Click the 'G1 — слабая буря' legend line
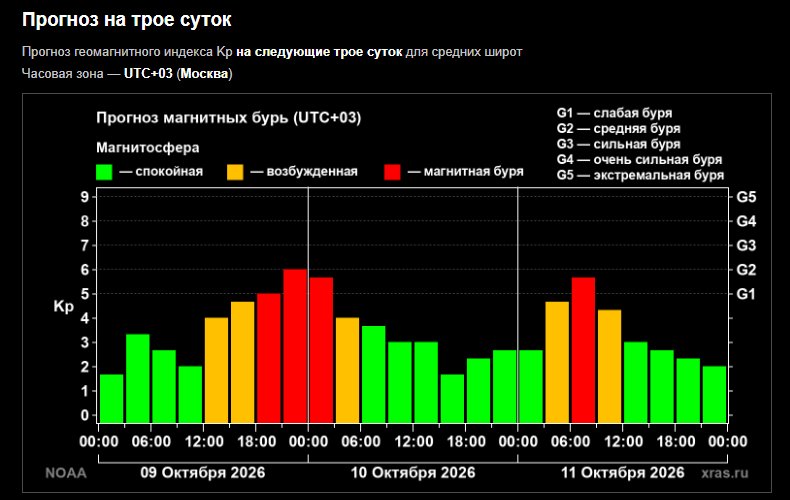The image size is (790, 500). 614,113
